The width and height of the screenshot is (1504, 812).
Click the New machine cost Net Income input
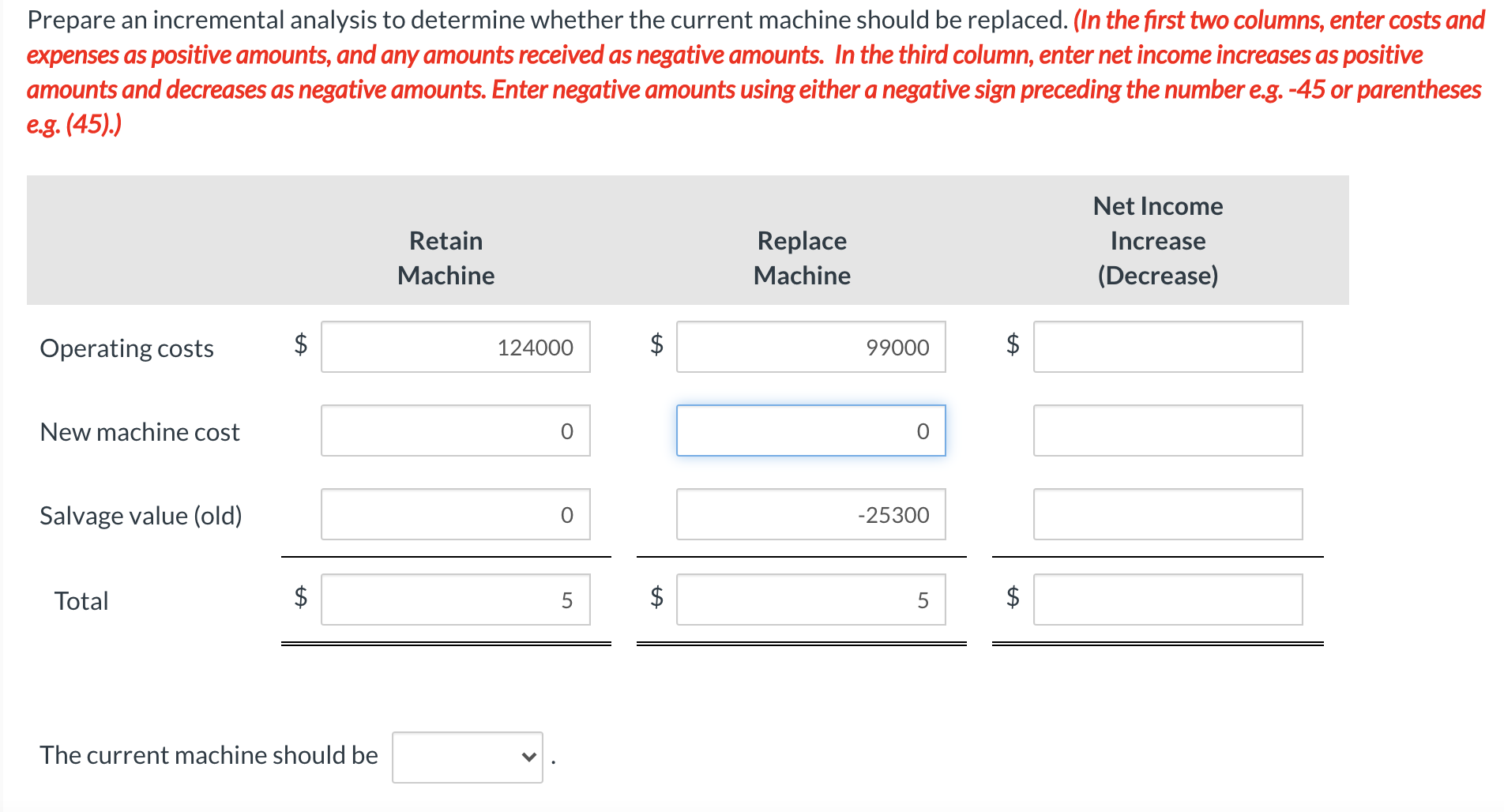[1167, 430]
